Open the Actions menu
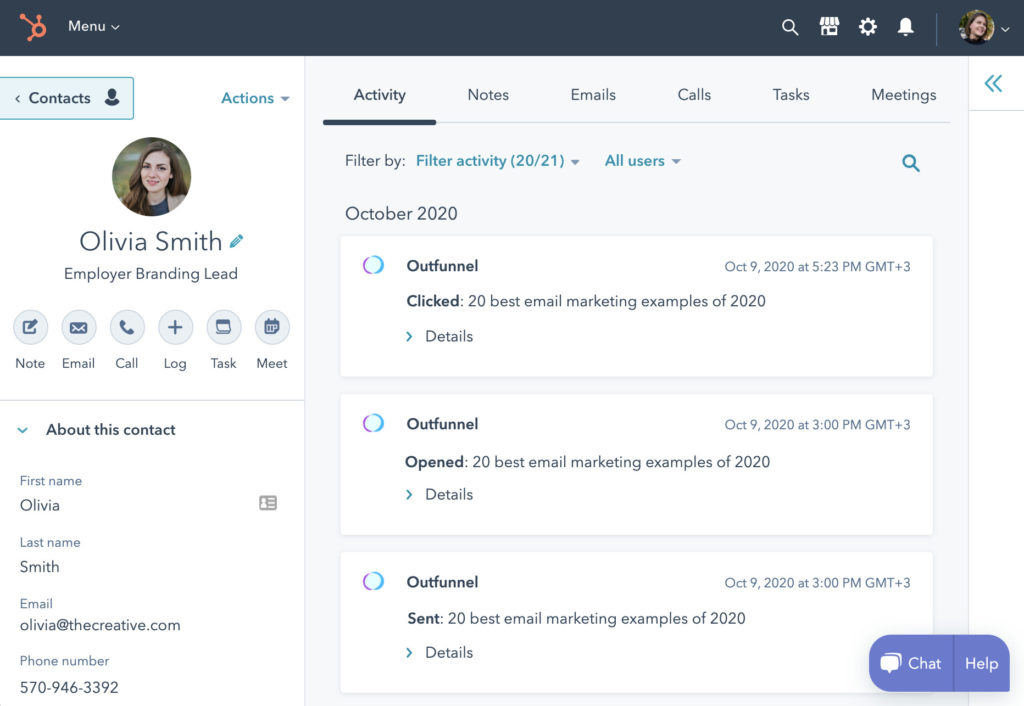The height and width of the screenshot is (706, 1024). [x=255, y=98]
